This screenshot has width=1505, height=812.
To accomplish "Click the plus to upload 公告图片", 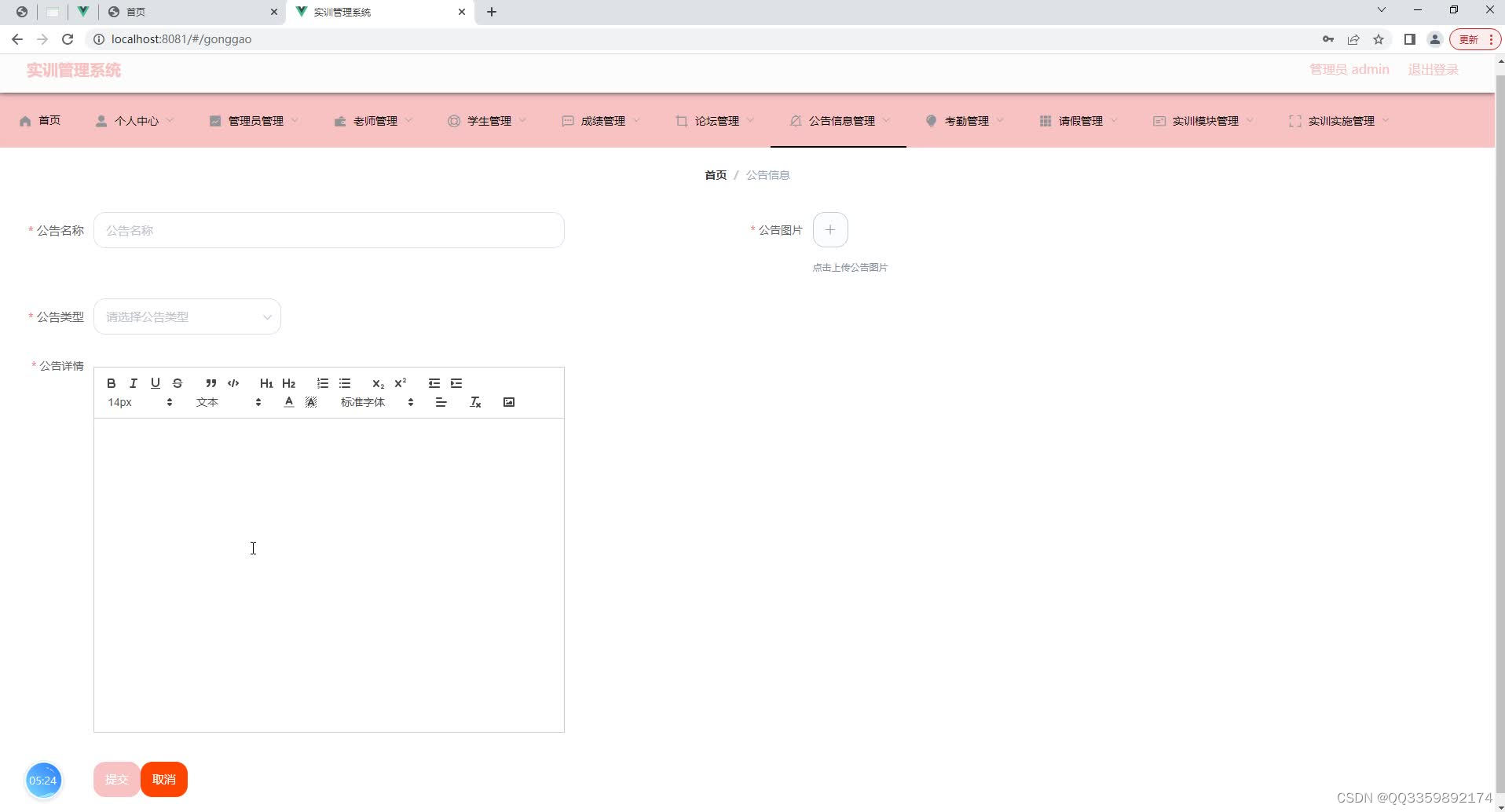I will [x=830, y=230].
